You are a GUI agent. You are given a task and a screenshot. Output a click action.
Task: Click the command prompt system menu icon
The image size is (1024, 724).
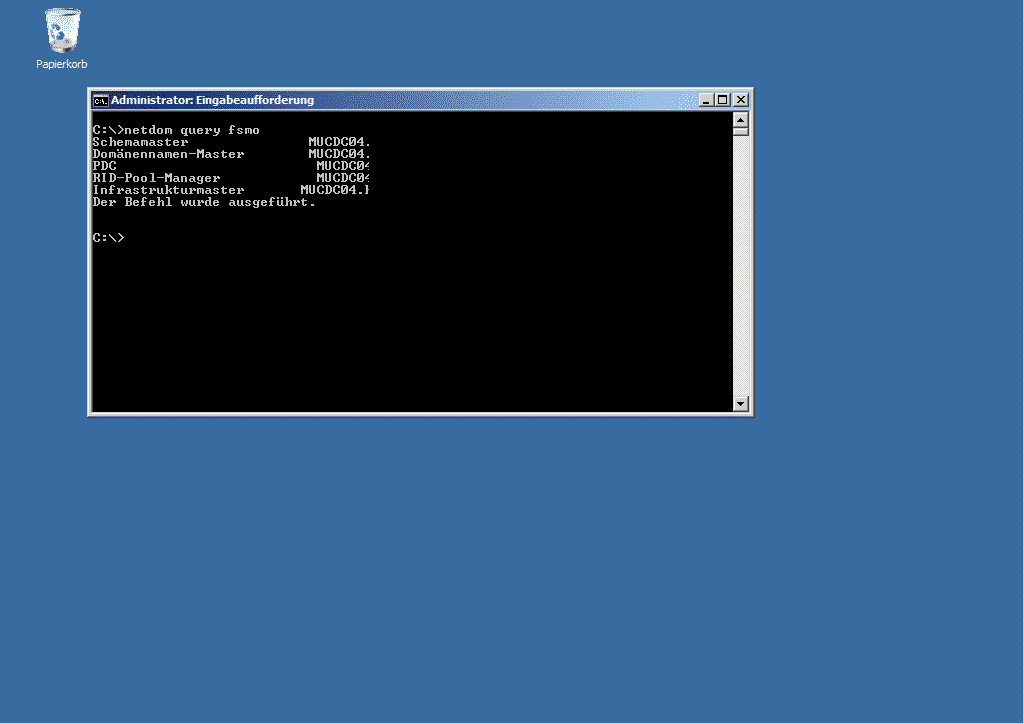[x=101, y=101]
